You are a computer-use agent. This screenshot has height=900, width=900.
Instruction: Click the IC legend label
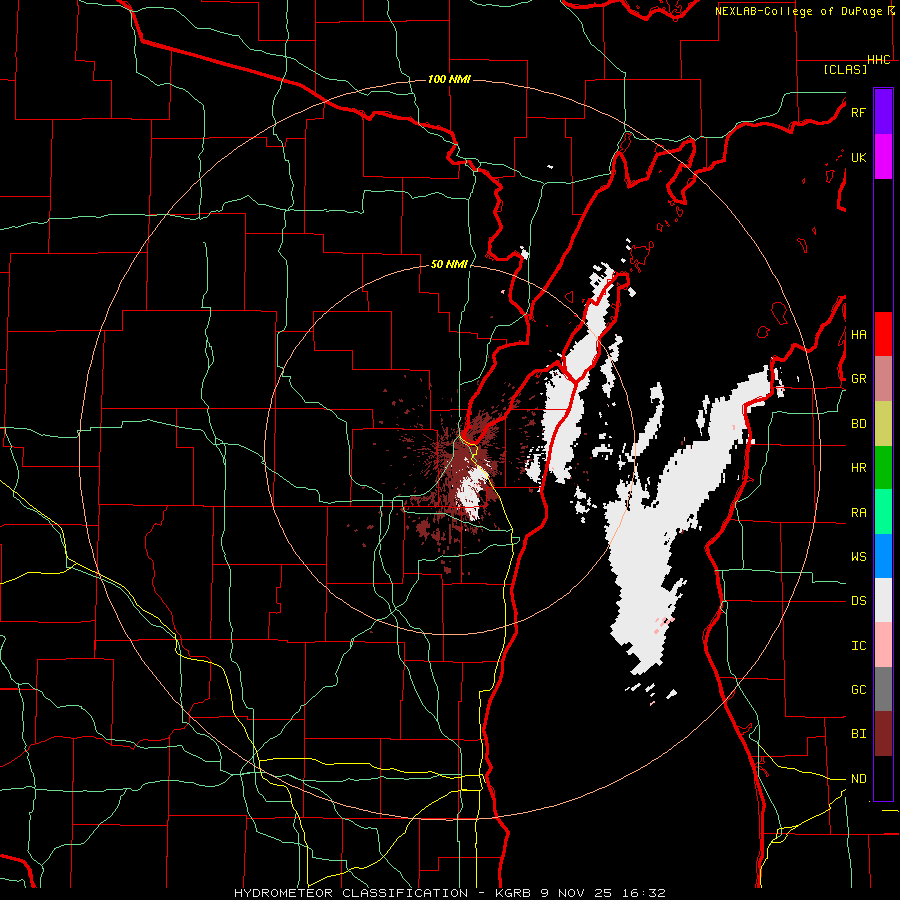pos(858,646)
